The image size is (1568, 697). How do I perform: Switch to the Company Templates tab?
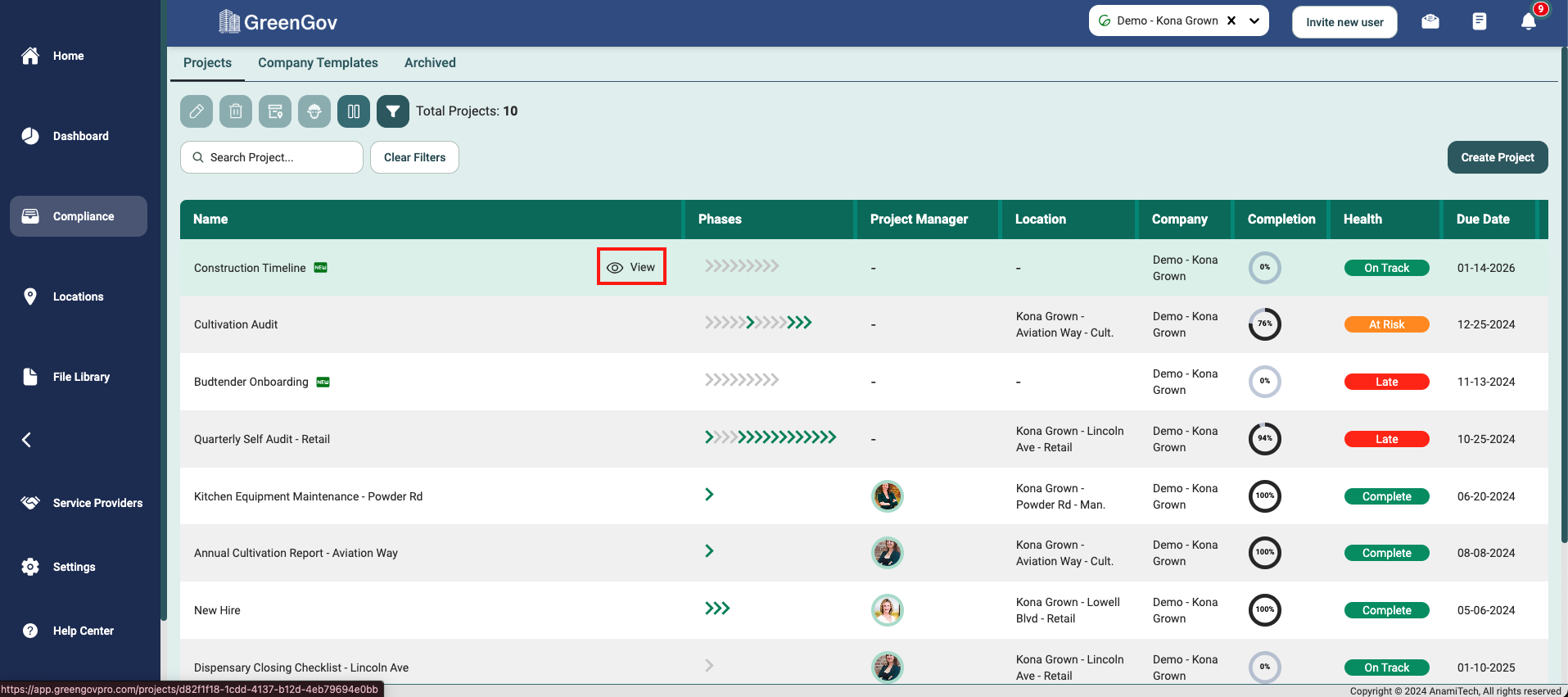coord(318,63)
